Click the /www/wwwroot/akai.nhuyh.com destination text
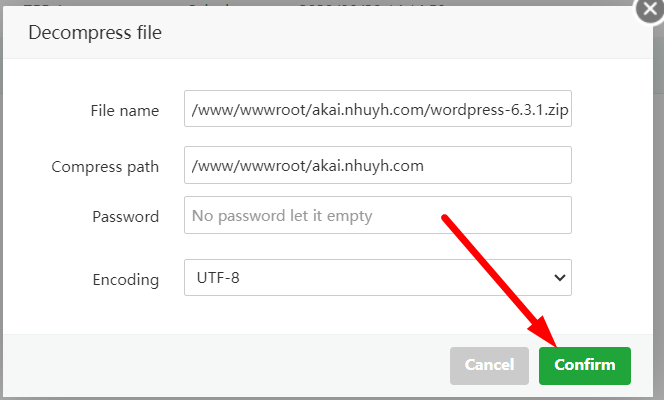 coord(307,166)
